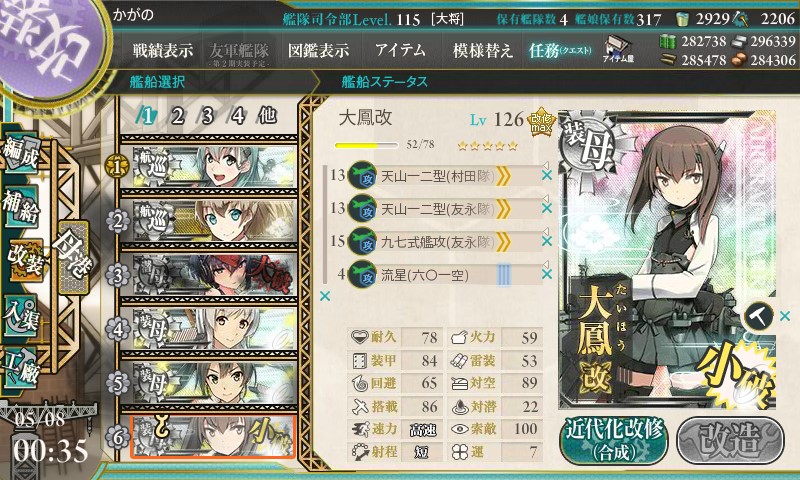Click the 母港 home port icon
The height and width of the screenshot is (480, 800).
click(73, 258)
